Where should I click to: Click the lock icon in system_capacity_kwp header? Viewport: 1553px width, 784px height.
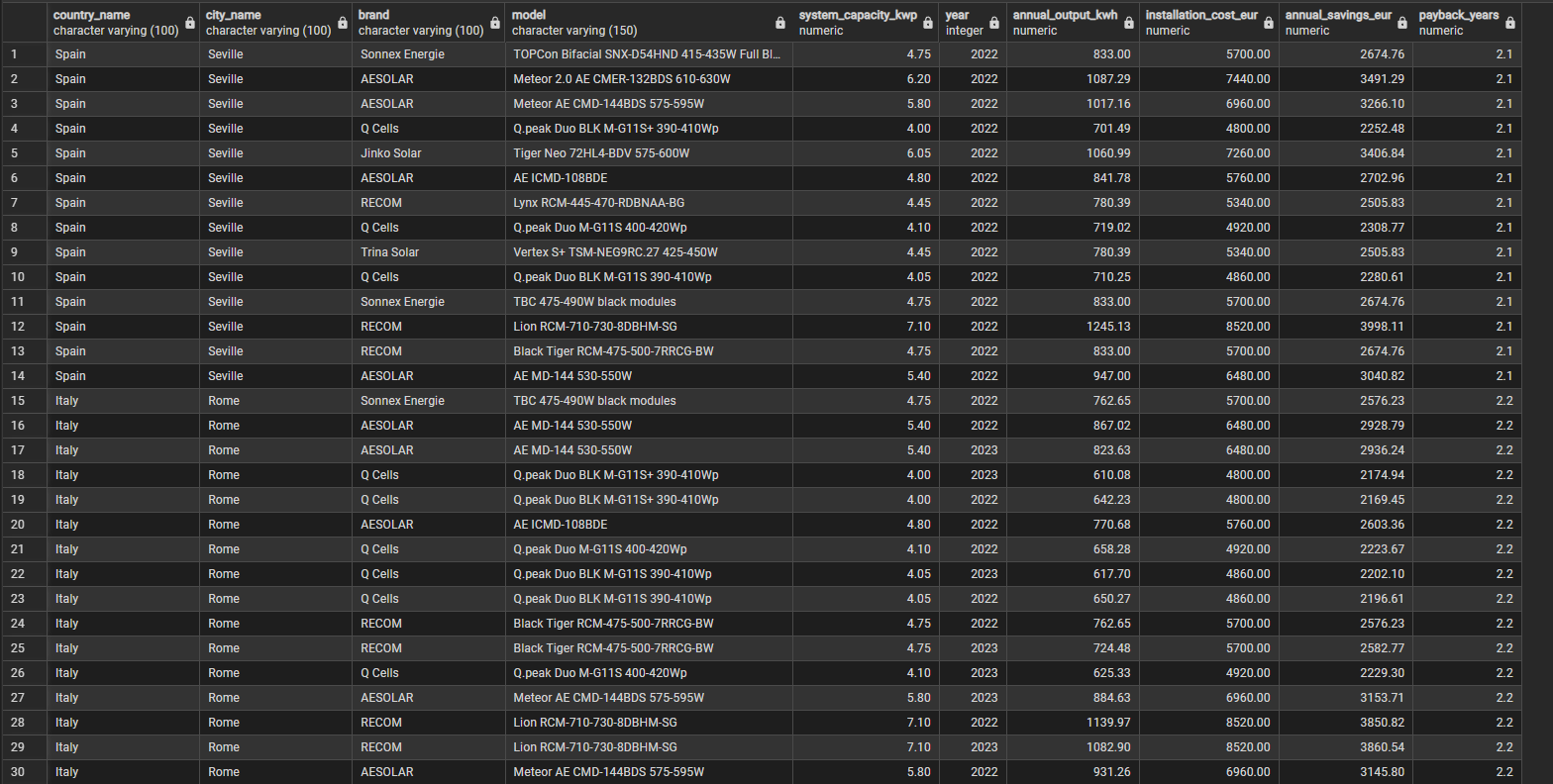pyautogui.click(x=928, y=23)
